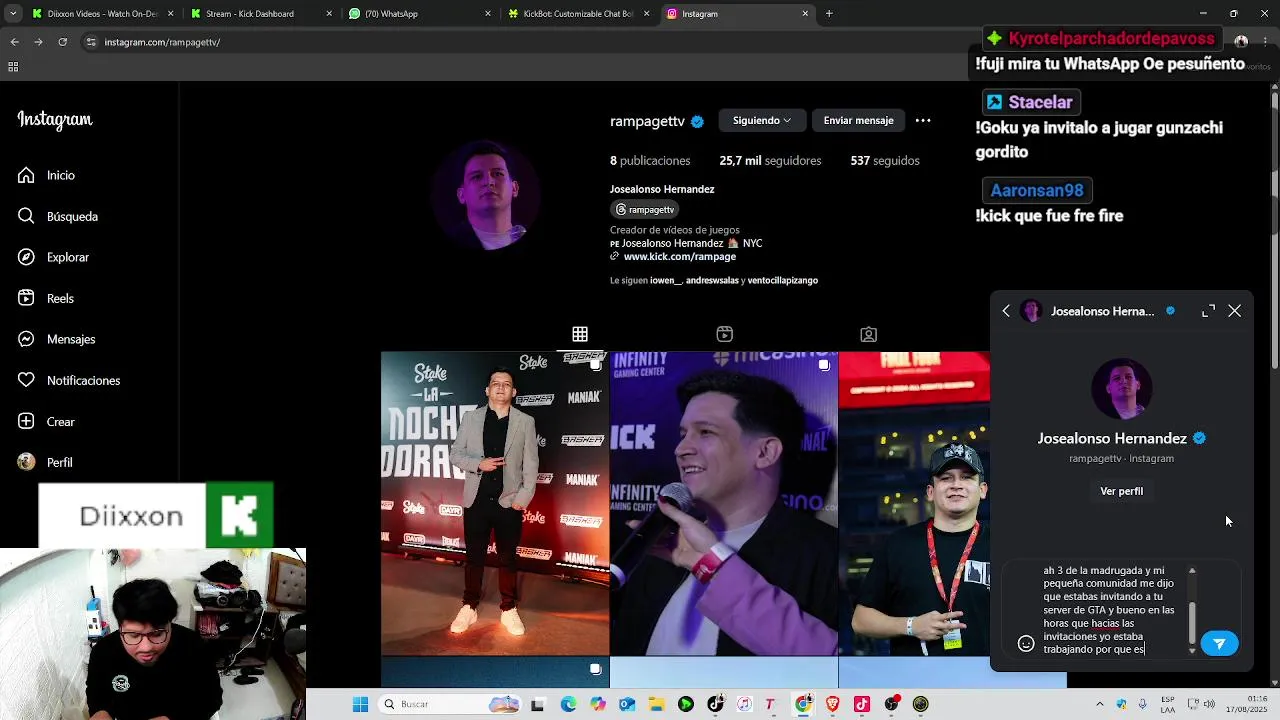The height and width of the screenshot is (720, 1280).
Task: Click ESP LAA language indicator
Action: pyautogui.click(x=1168, y=704)
